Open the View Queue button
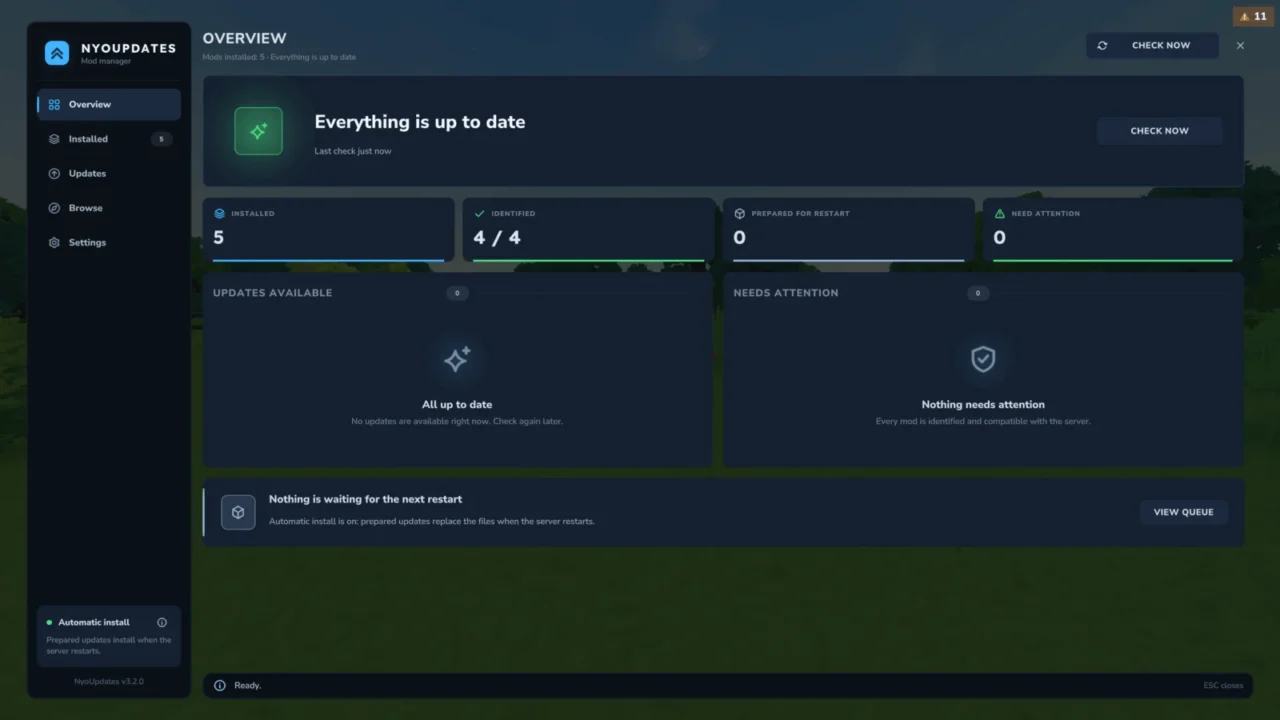This screenshot has width=1280, height=720. [x=1184, y=512]
